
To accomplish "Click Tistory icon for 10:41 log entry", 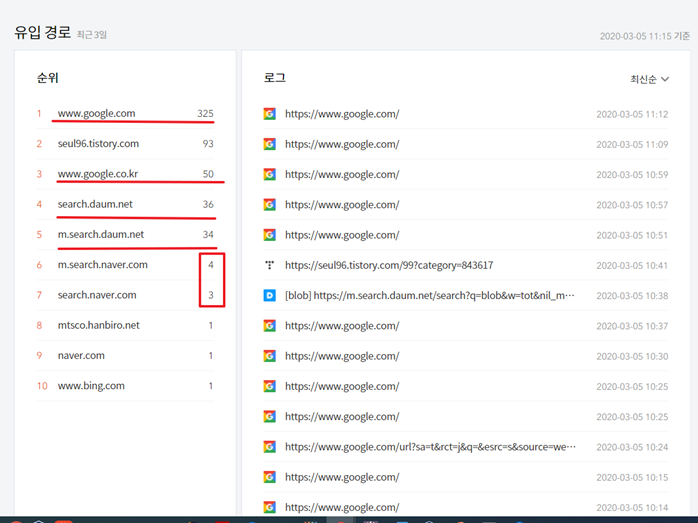I will [269, 265].
